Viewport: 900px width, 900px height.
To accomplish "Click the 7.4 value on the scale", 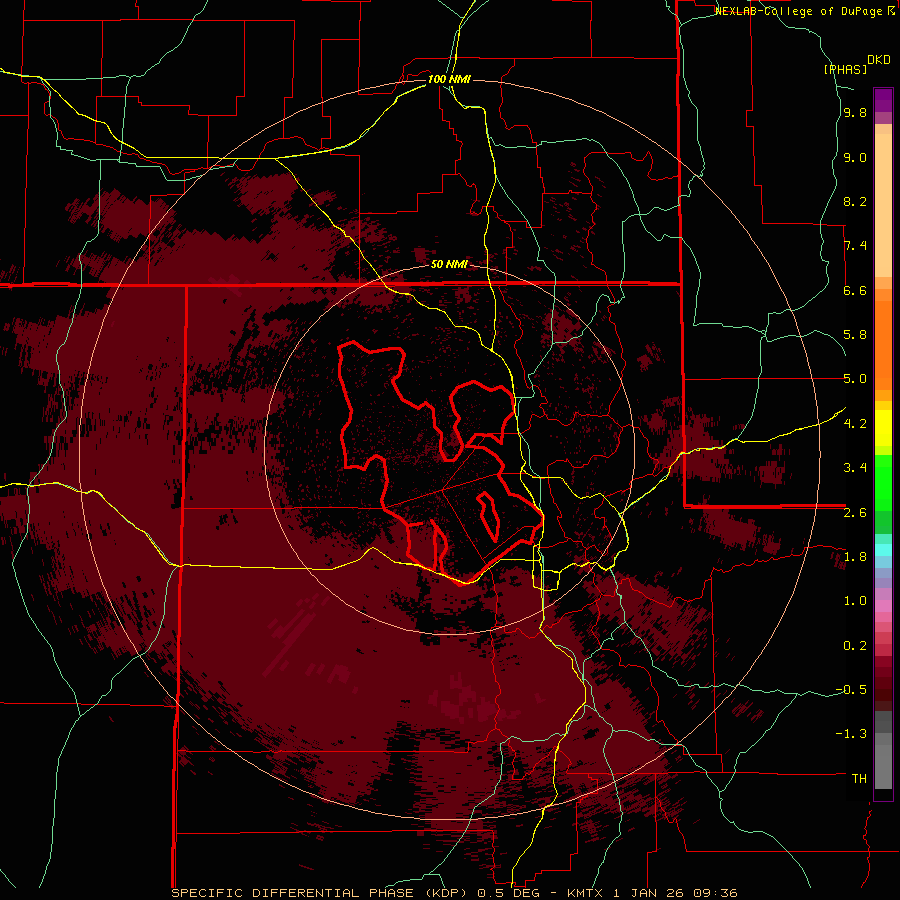I will (855, 246).
